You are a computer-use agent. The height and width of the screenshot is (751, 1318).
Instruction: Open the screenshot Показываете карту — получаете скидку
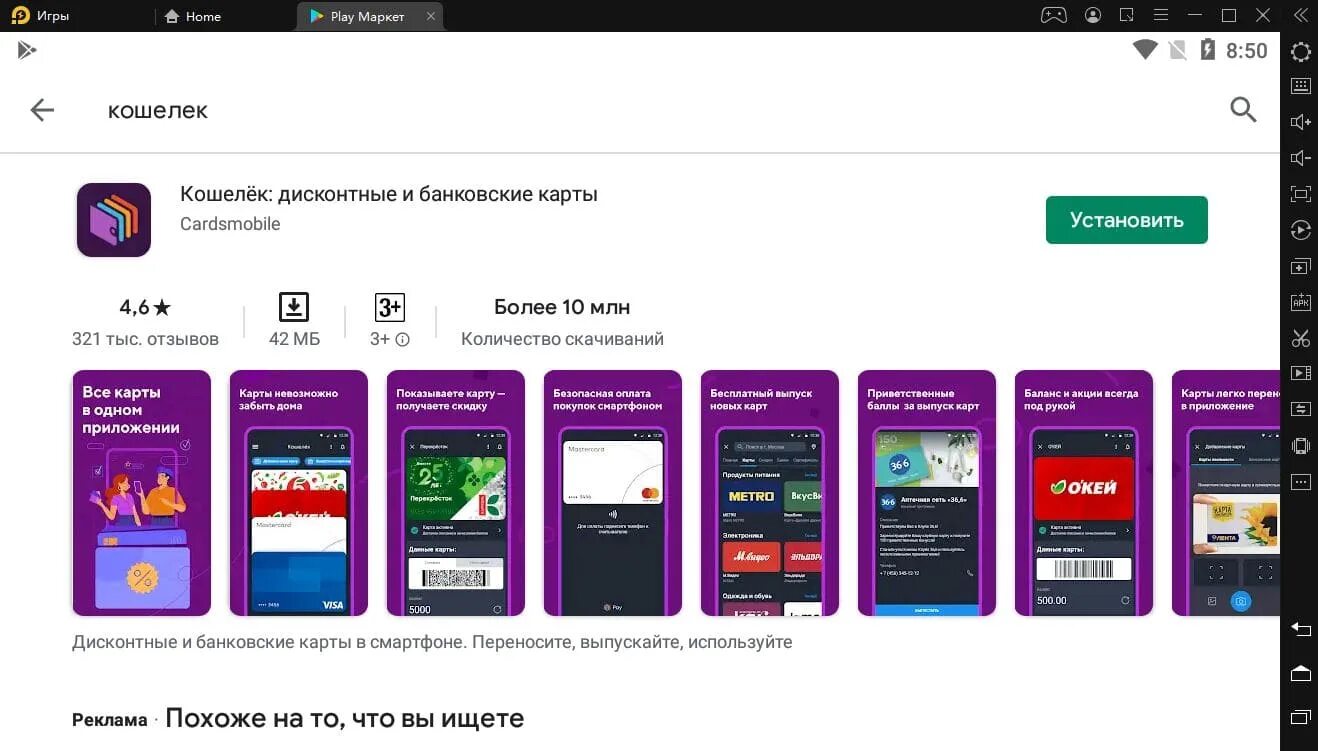pos(455,493)
